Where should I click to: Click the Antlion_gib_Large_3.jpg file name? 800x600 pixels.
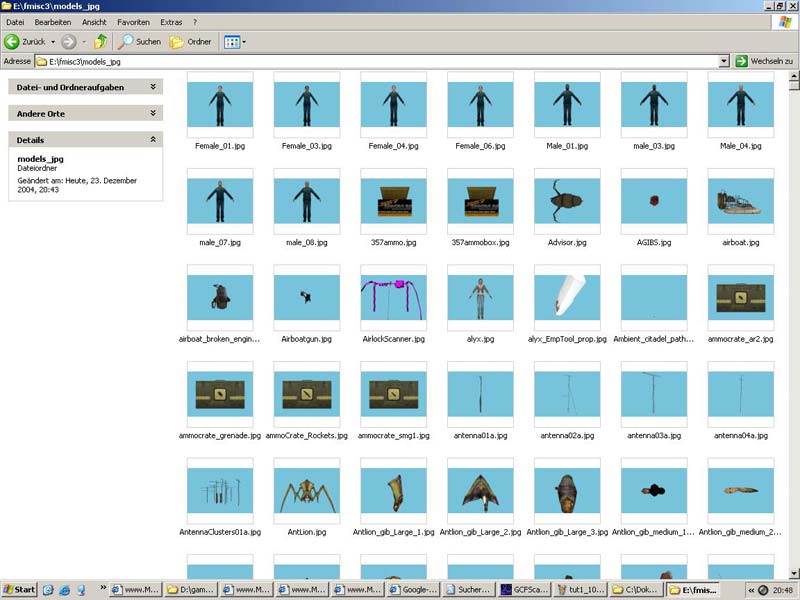click(x=567, y=532)
